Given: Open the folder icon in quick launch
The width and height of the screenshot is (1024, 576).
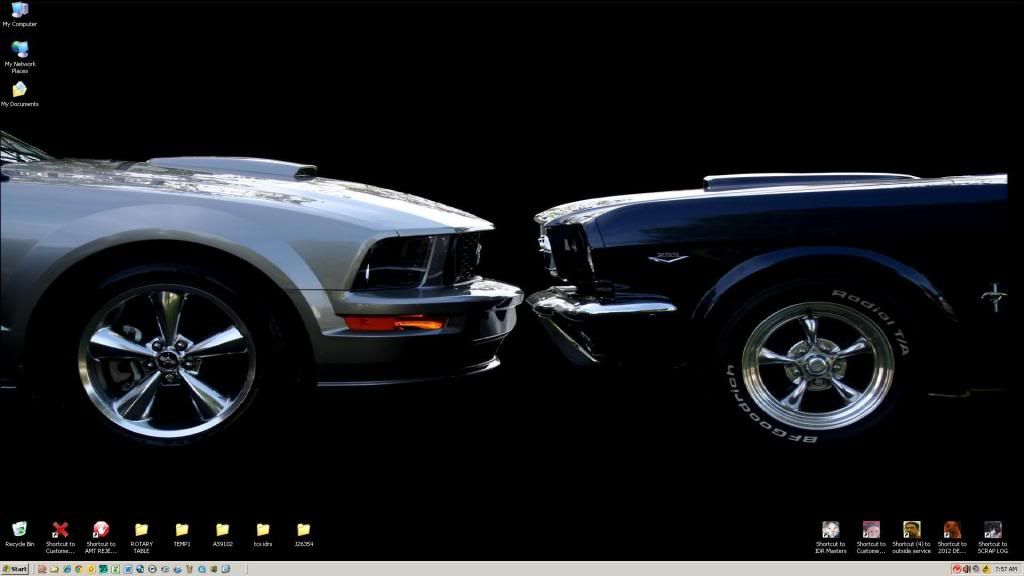Looking at the screenshot, I should coord(55,569).
